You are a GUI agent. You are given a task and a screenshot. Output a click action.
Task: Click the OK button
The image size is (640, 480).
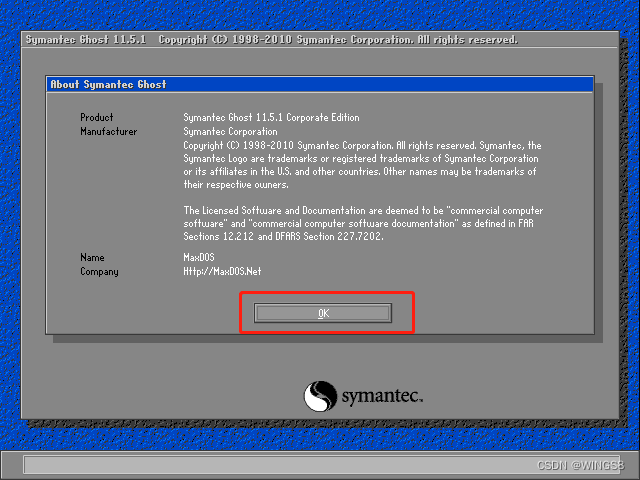point(323,313)
